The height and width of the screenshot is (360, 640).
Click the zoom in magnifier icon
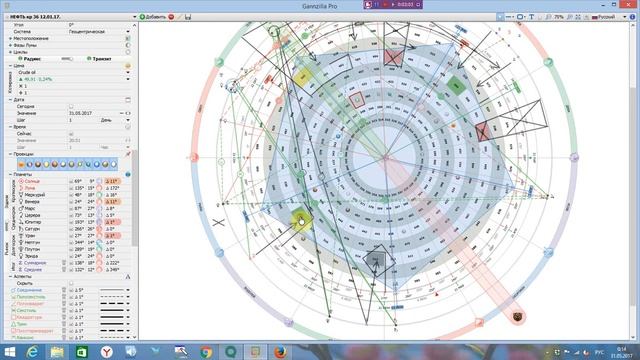pos(570,17)
